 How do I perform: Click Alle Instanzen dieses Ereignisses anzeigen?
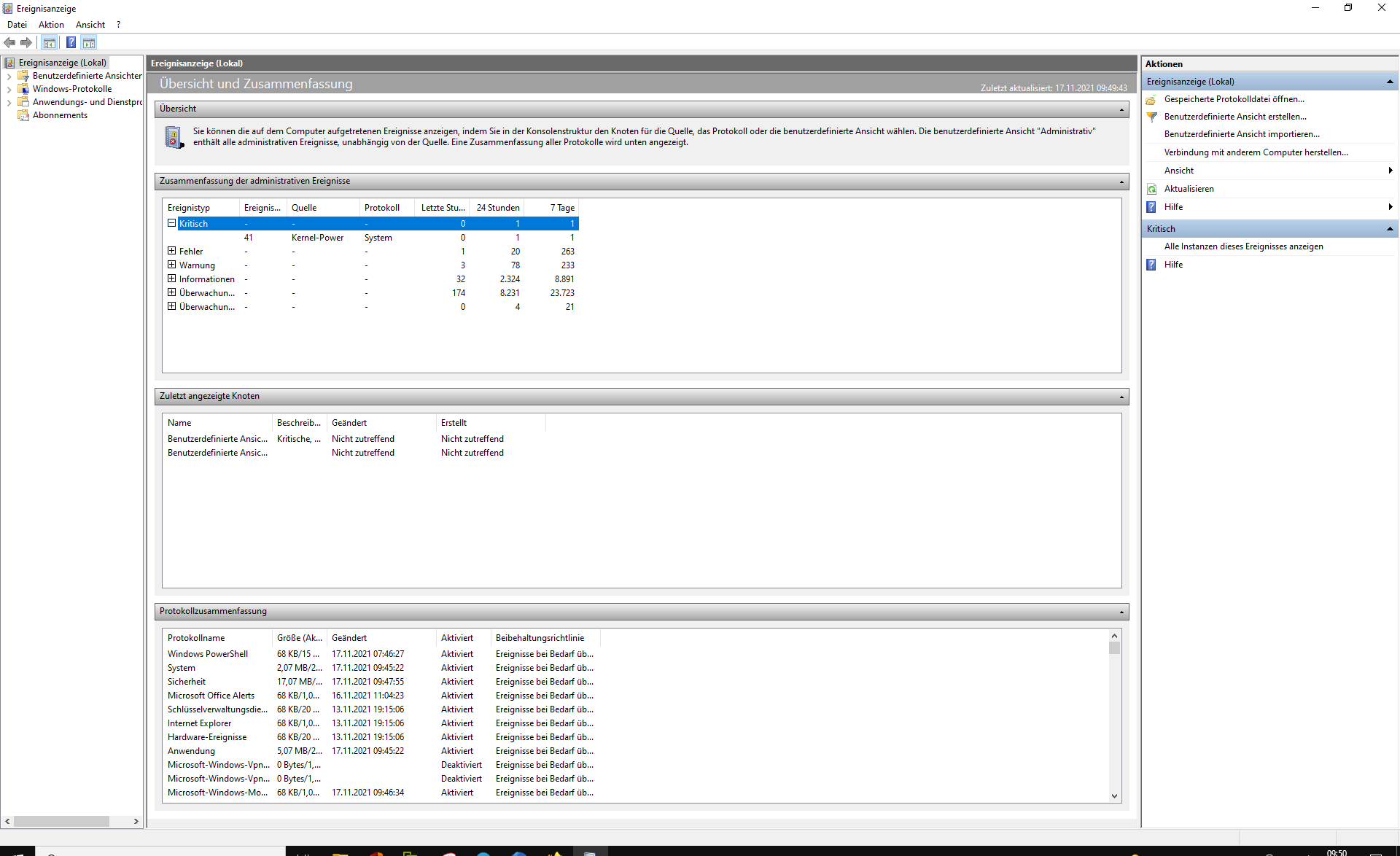click(1243, 246)
